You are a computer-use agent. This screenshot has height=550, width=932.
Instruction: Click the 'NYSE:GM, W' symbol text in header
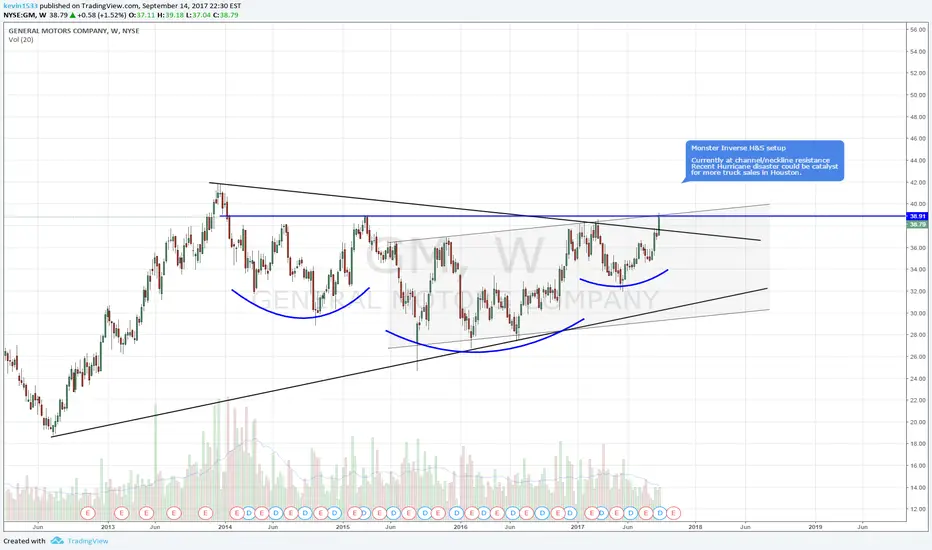click(24, 15)
